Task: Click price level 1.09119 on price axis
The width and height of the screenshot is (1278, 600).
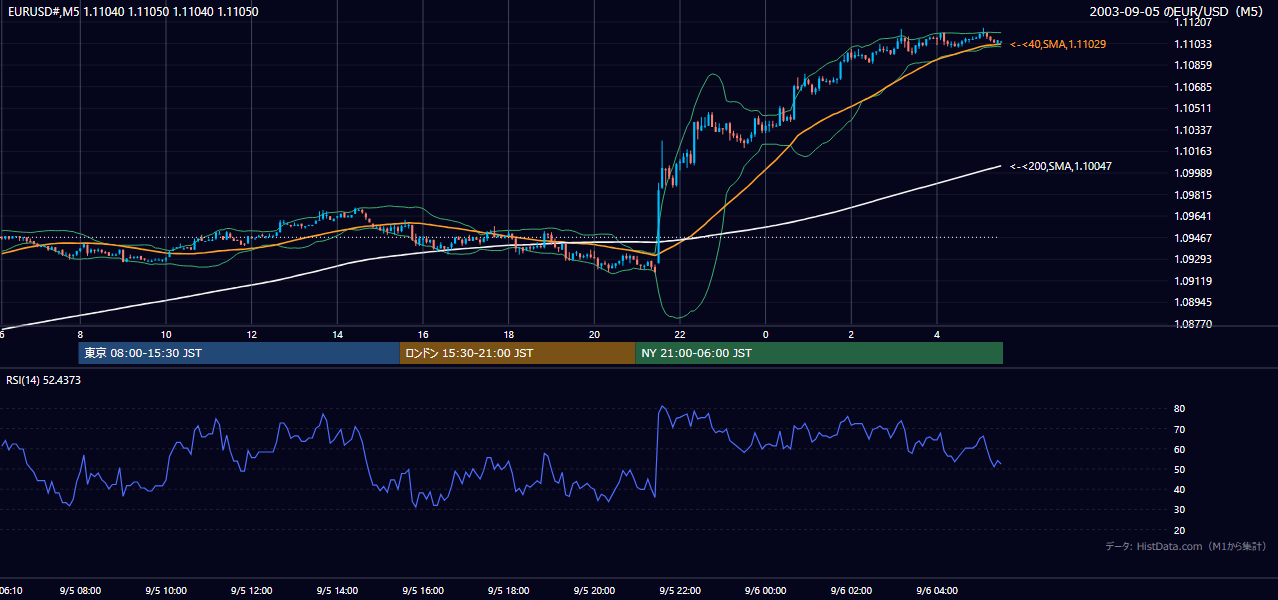Action: tap(1193, 281)
